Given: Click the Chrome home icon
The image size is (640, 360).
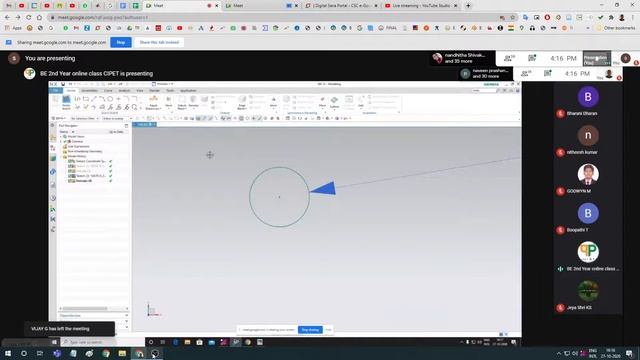Looking at the screenshot, I should tap(39, 17).
